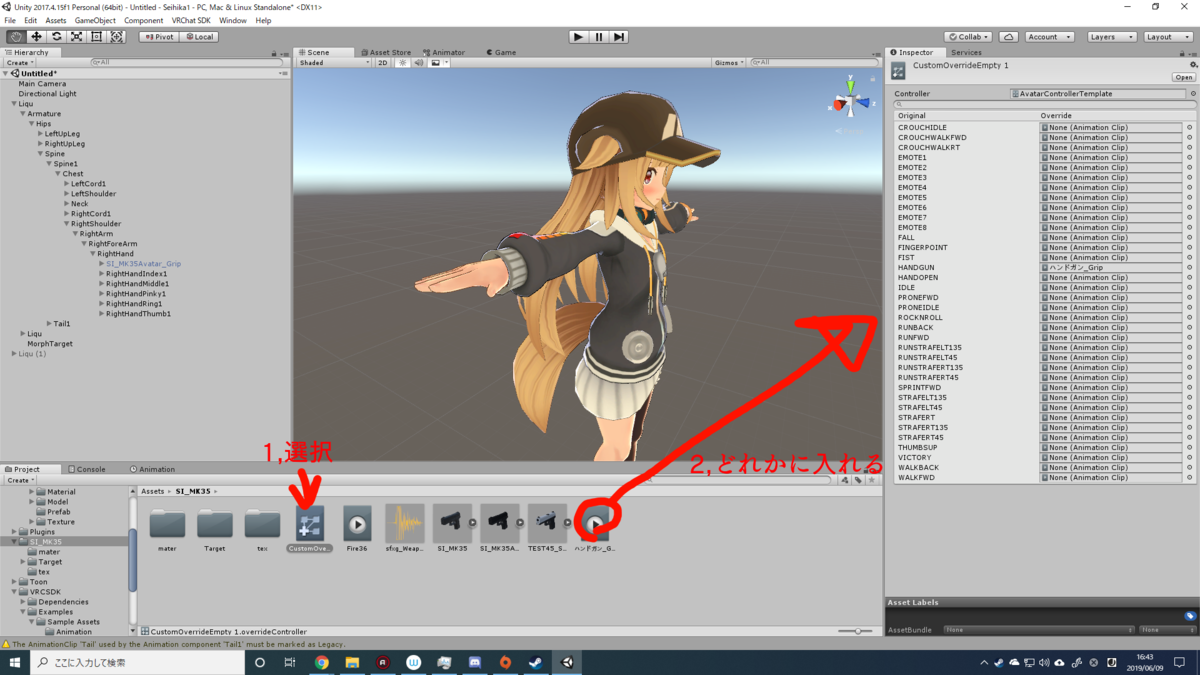Select SI_MK35Avatar_Grip in the Hierarchy
Image resolution: width=1200 pixels, height=675 pixels.
pos(143,264)
